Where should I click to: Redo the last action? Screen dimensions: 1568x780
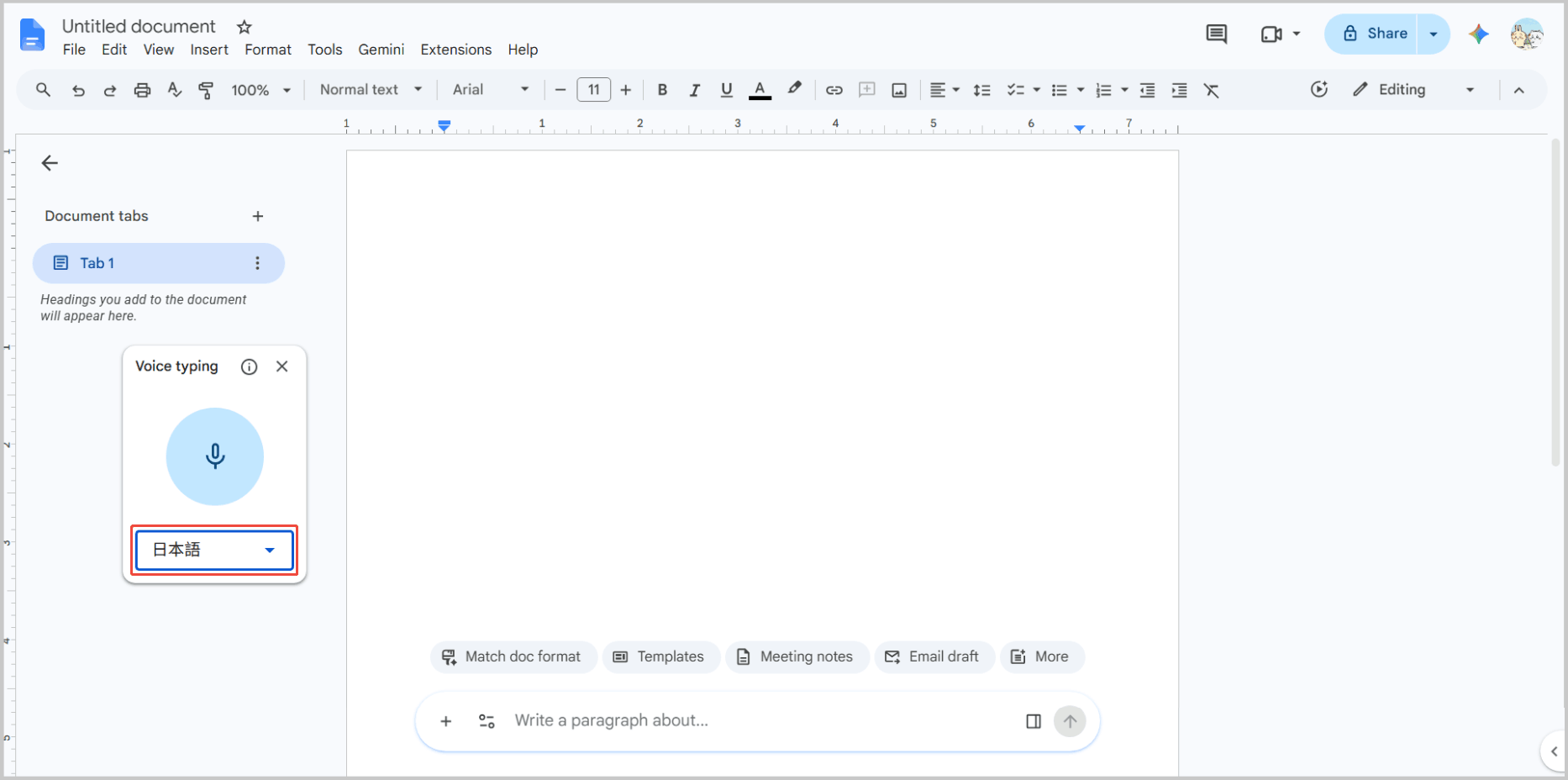tap(110, 90)
